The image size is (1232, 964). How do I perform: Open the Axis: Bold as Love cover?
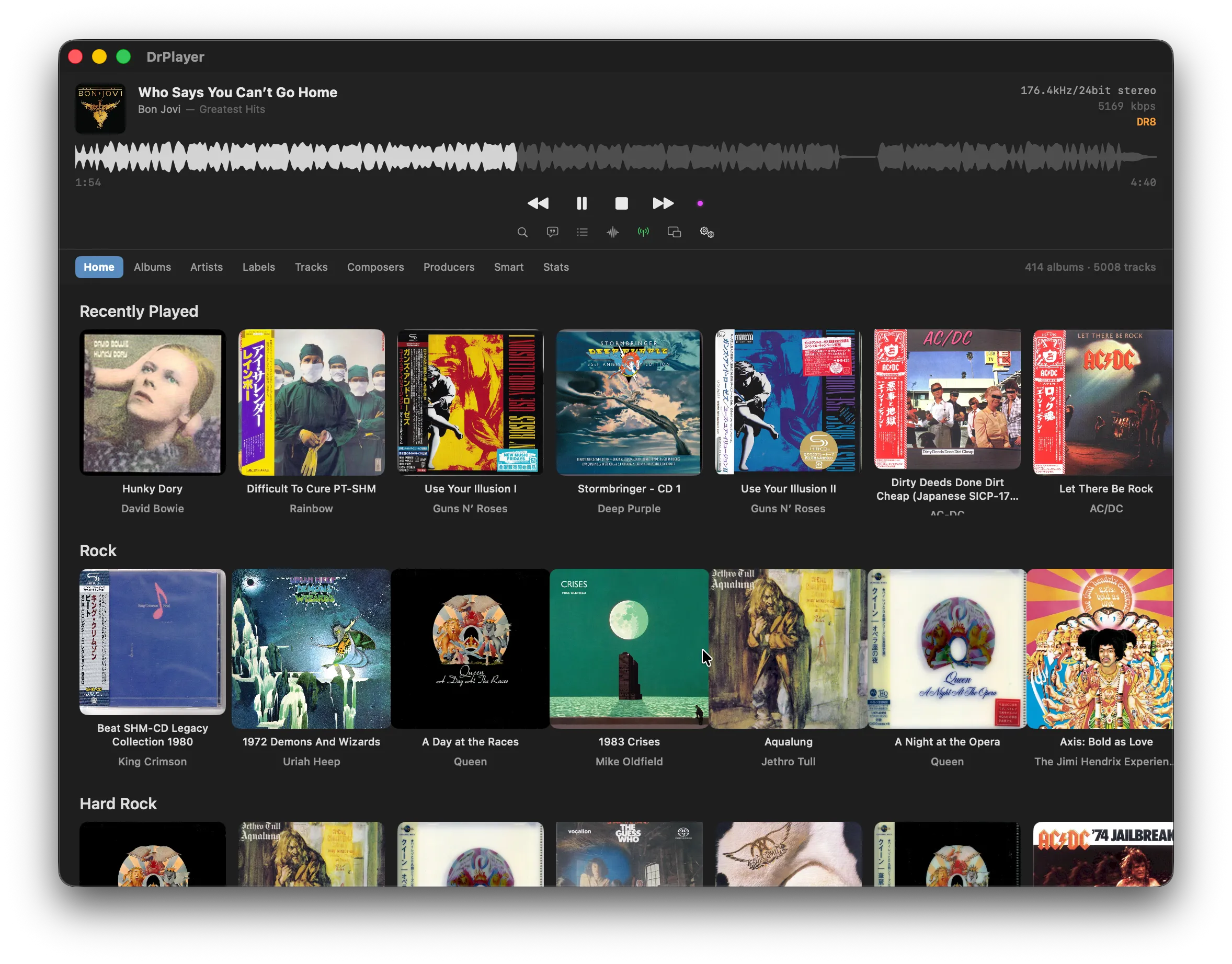pyautogui.click(x=1100, y=648)
